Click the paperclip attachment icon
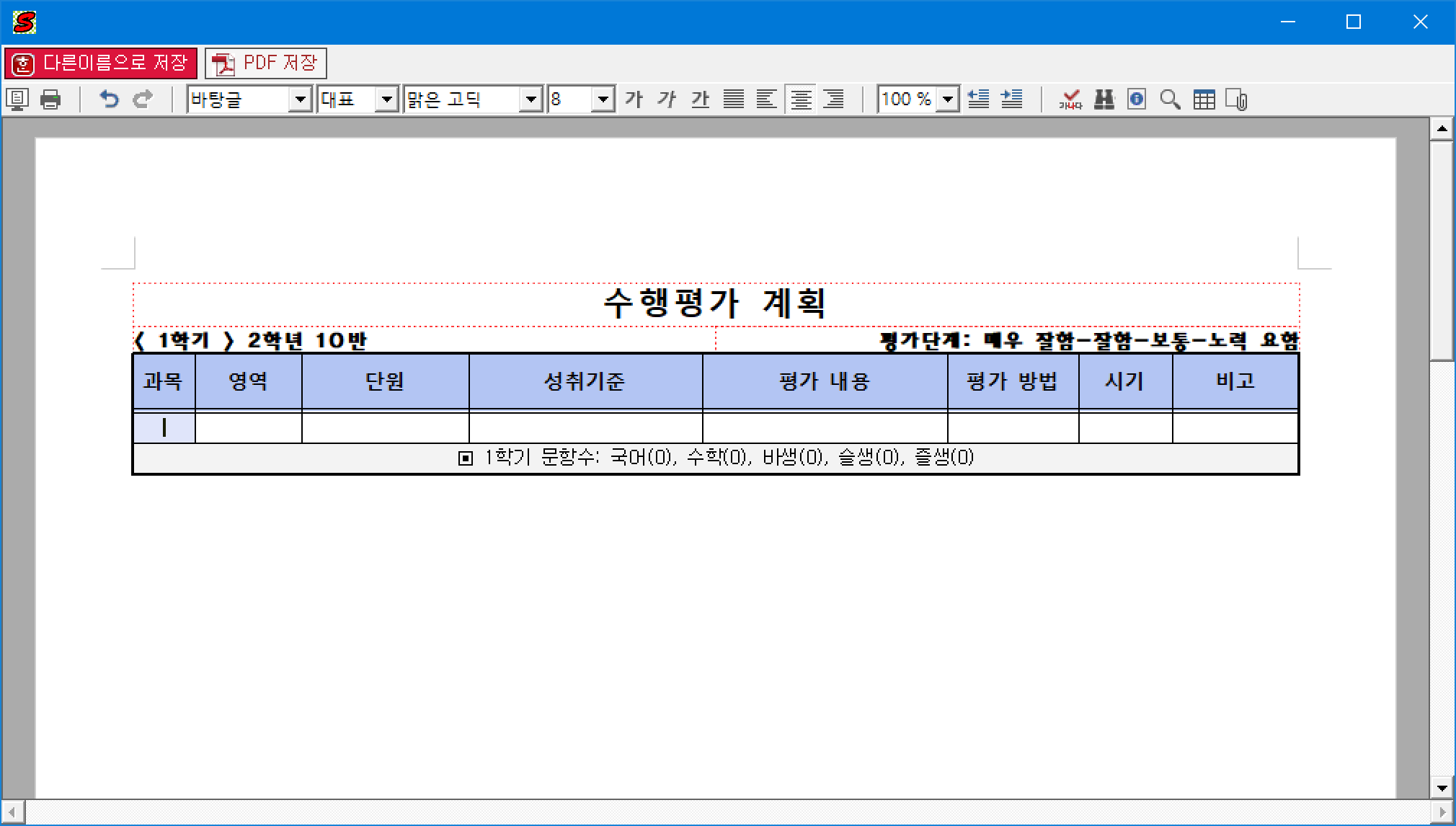The image size is (1456, 826). [1237, 99]
